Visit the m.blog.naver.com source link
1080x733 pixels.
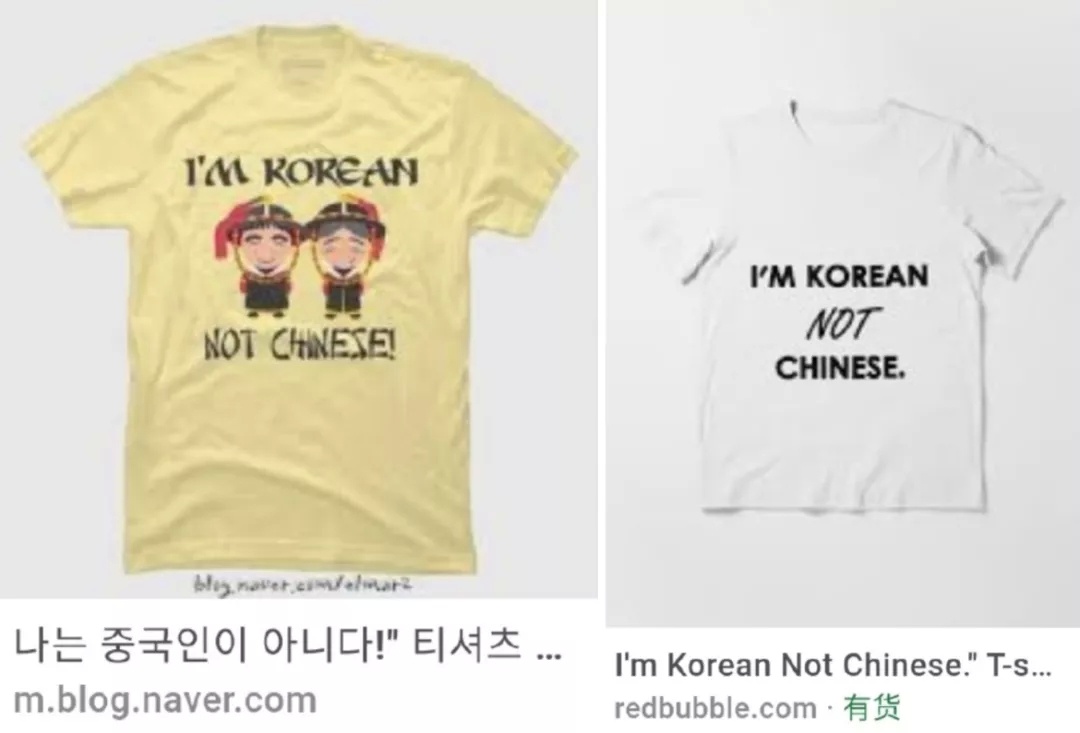(165, 701)
